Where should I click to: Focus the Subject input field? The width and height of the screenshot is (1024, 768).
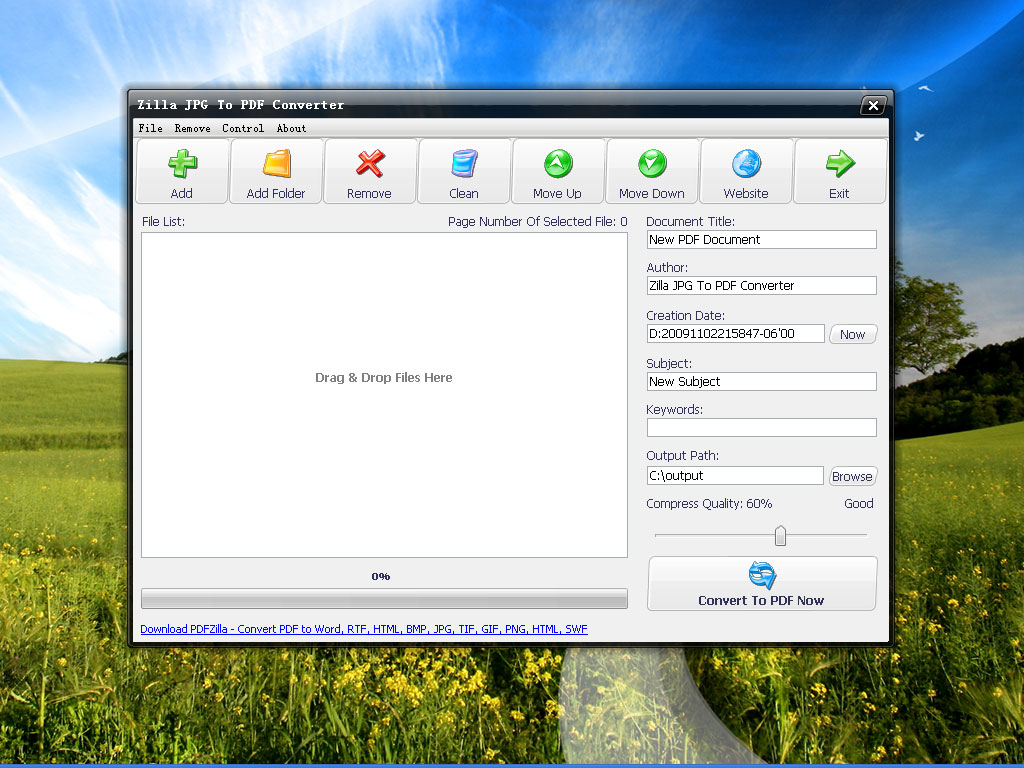(761, 381)
